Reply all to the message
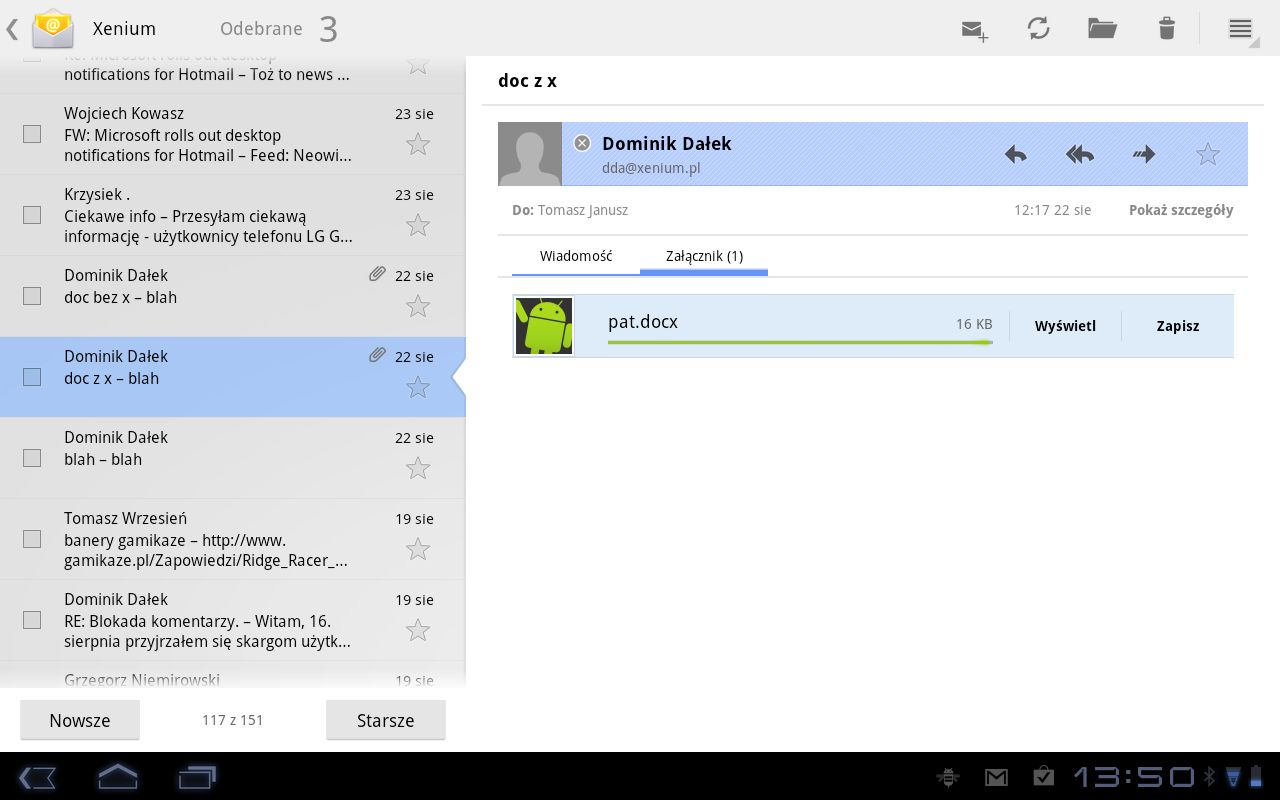Screen dimensions: 1280x800 click(x=1080, y=154)
